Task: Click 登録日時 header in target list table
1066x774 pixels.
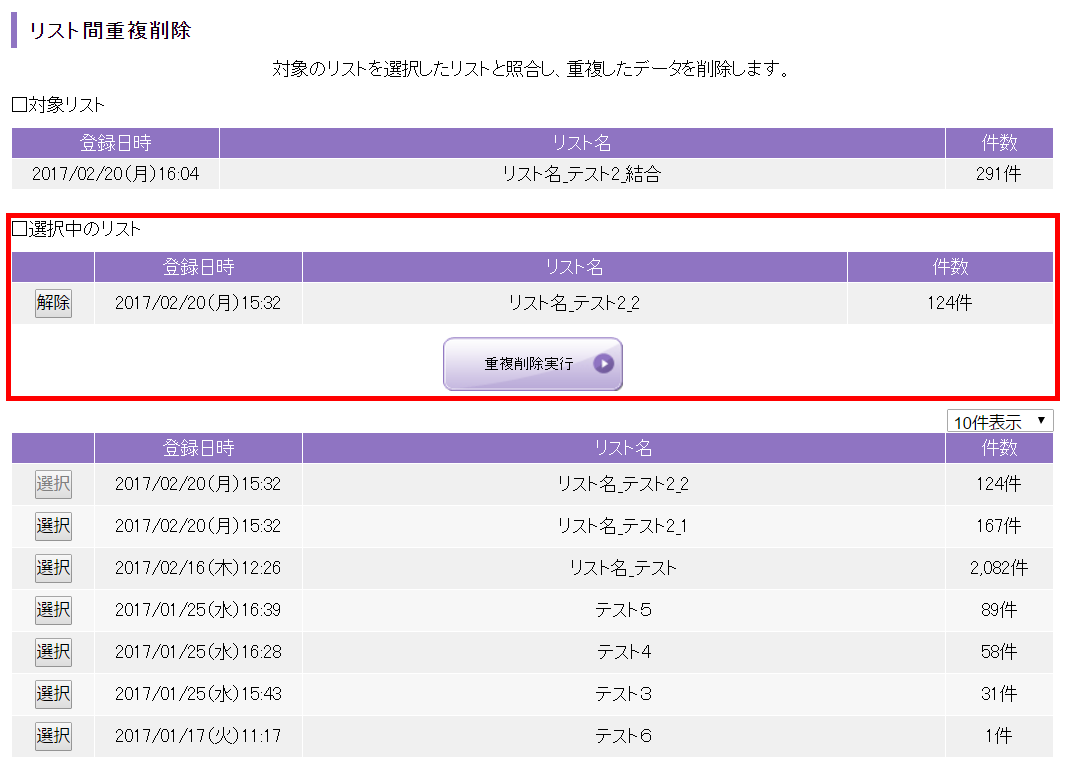Action: (x=115, y=143)
